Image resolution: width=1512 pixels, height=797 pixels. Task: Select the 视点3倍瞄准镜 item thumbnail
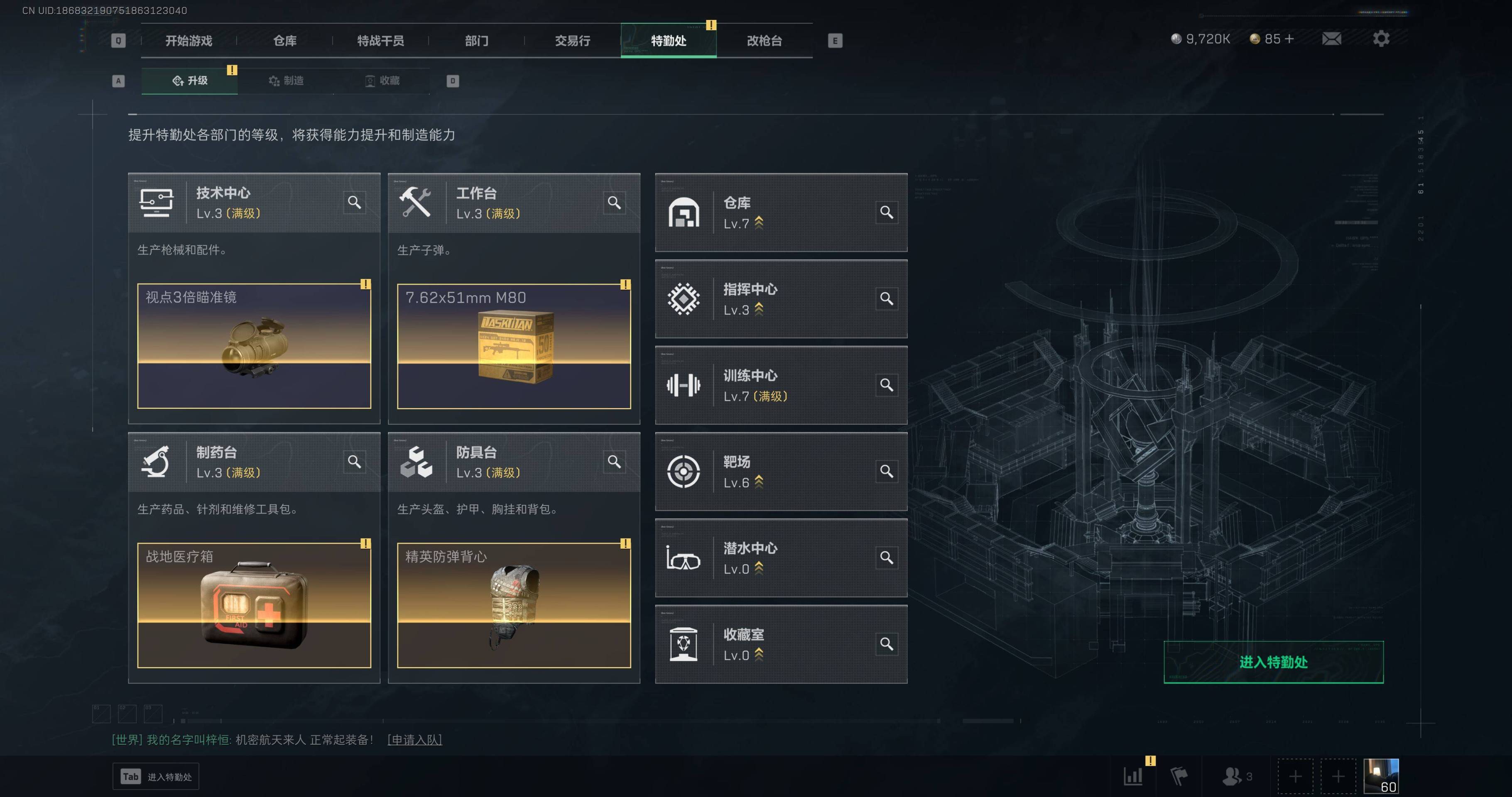click(254, 346)
